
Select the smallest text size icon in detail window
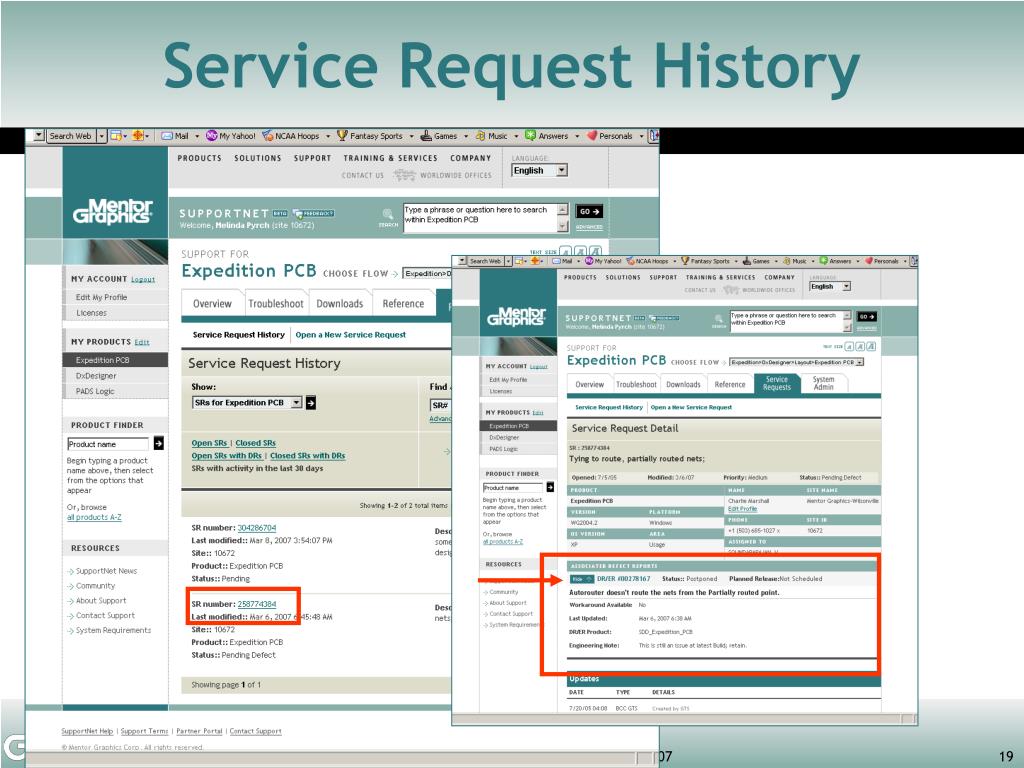(849, 347)
